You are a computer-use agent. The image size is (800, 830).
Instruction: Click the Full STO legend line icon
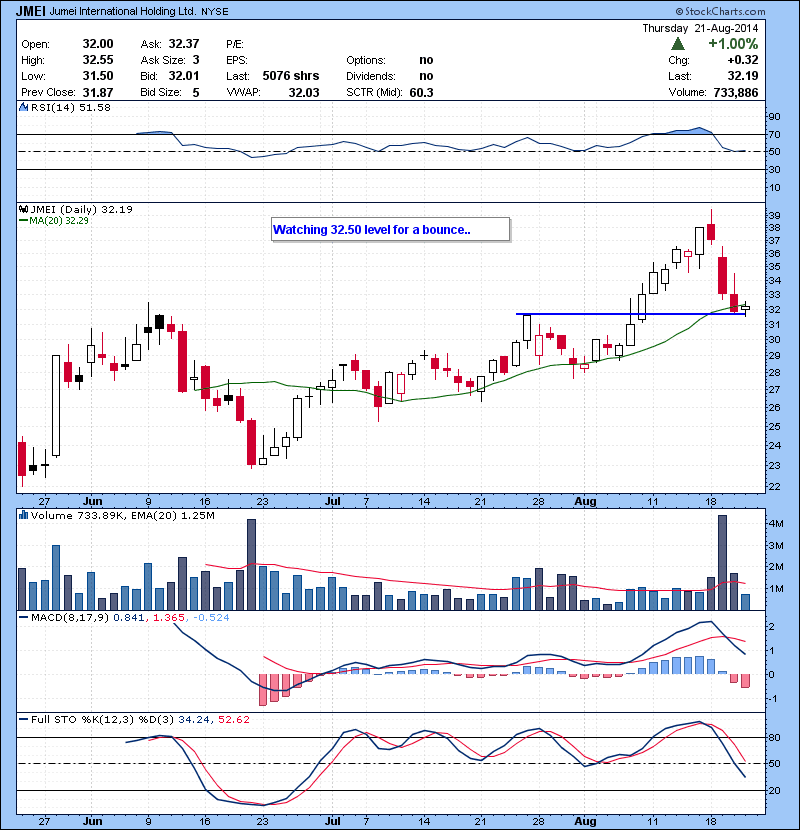click(24, 719)
